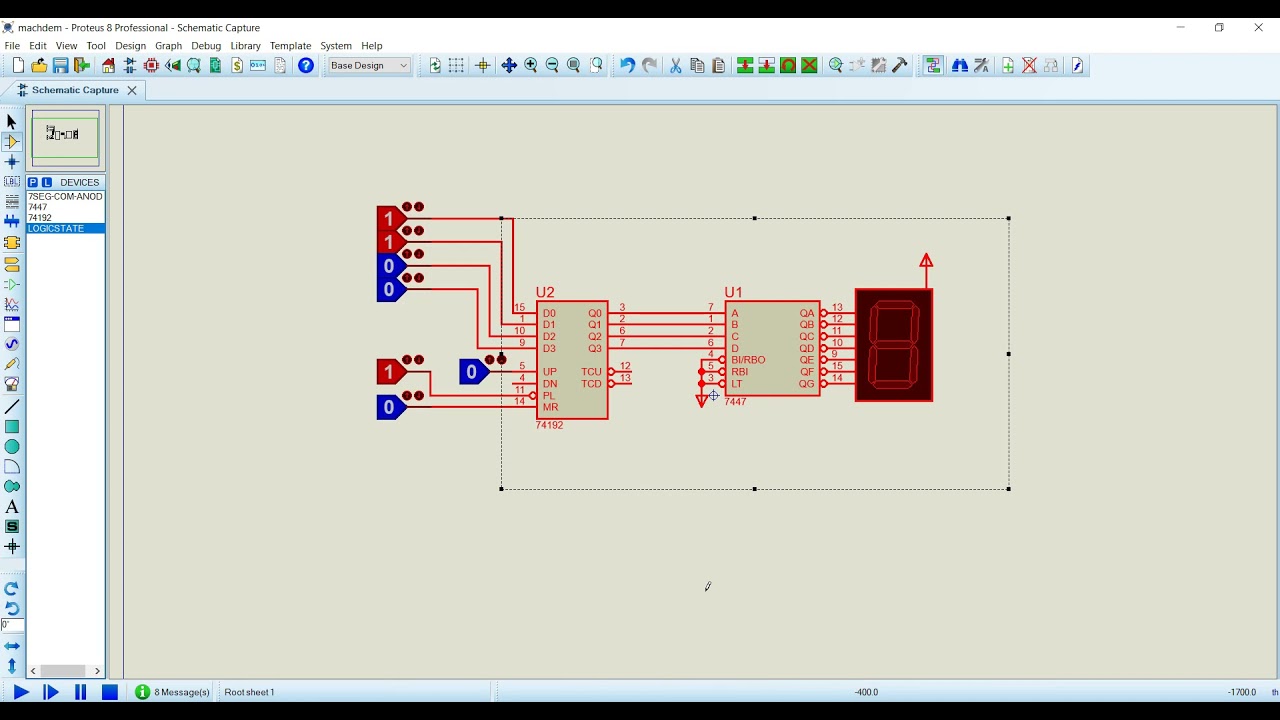
Task: Rotate the selected block using green rotate icon
Action: pyautogui.click(x=788, y=66)
